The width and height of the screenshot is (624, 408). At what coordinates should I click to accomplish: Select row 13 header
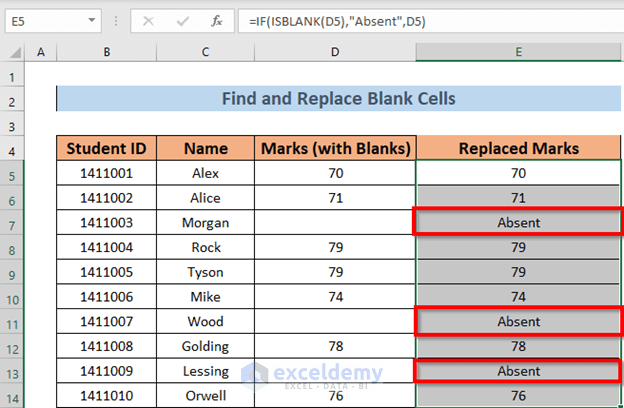(x=12, y=371)
